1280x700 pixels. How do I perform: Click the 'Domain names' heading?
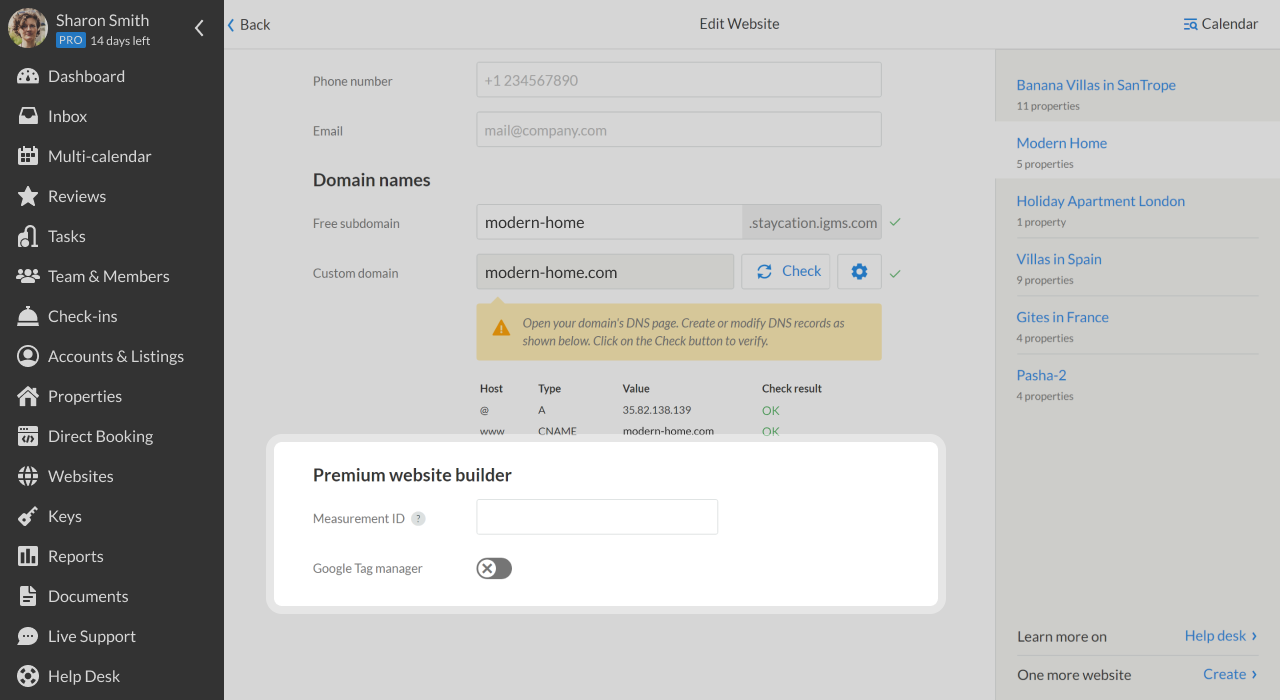coord(372,180)
